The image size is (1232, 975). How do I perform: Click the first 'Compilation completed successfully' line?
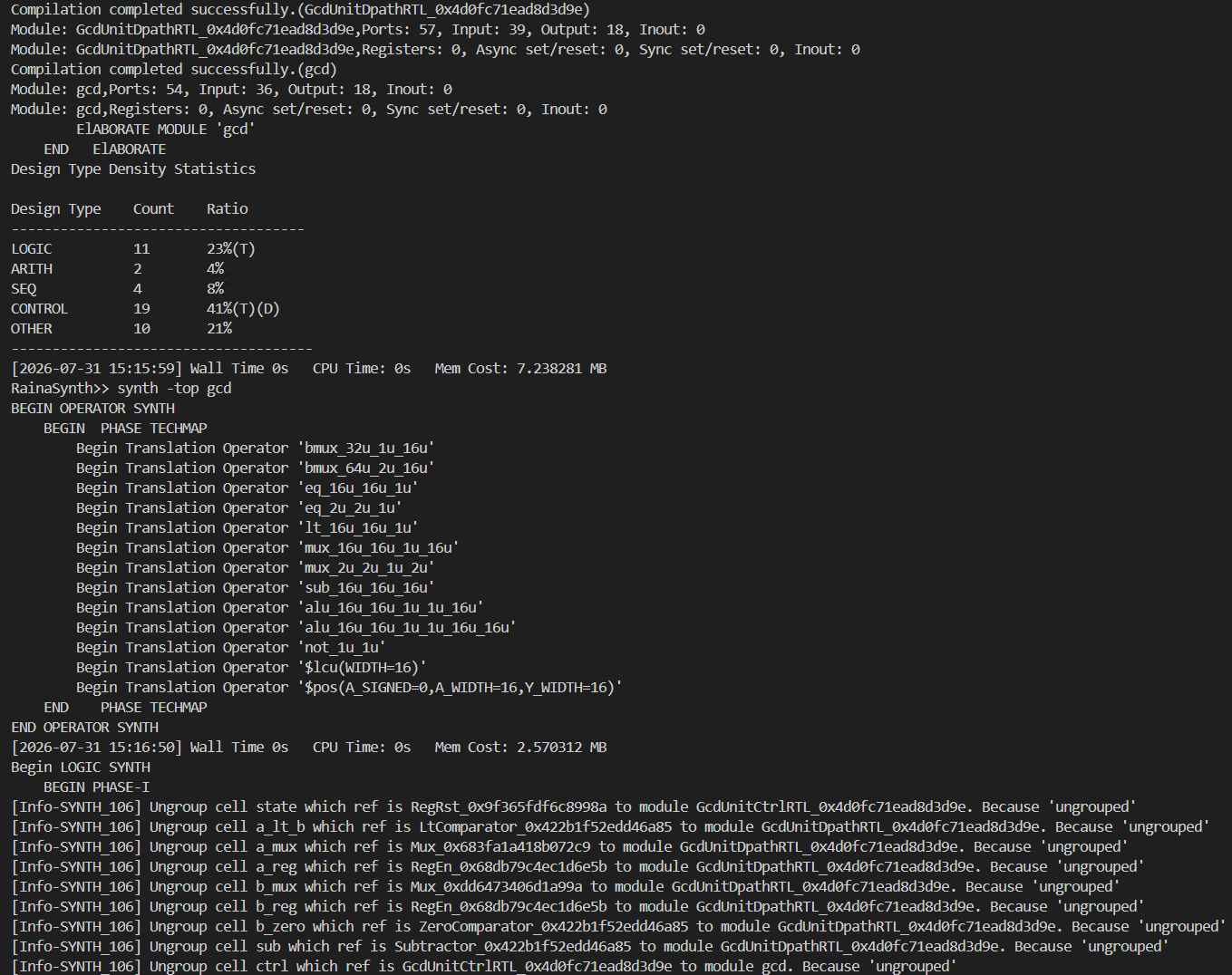300,9
